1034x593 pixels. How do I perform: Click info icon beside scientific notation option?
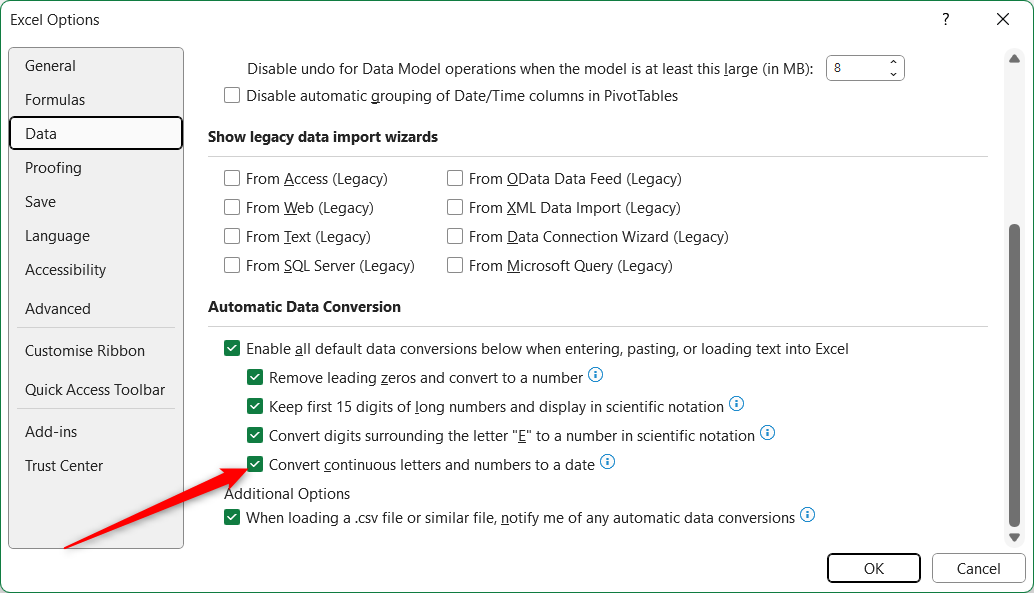[x=768, y=433]
